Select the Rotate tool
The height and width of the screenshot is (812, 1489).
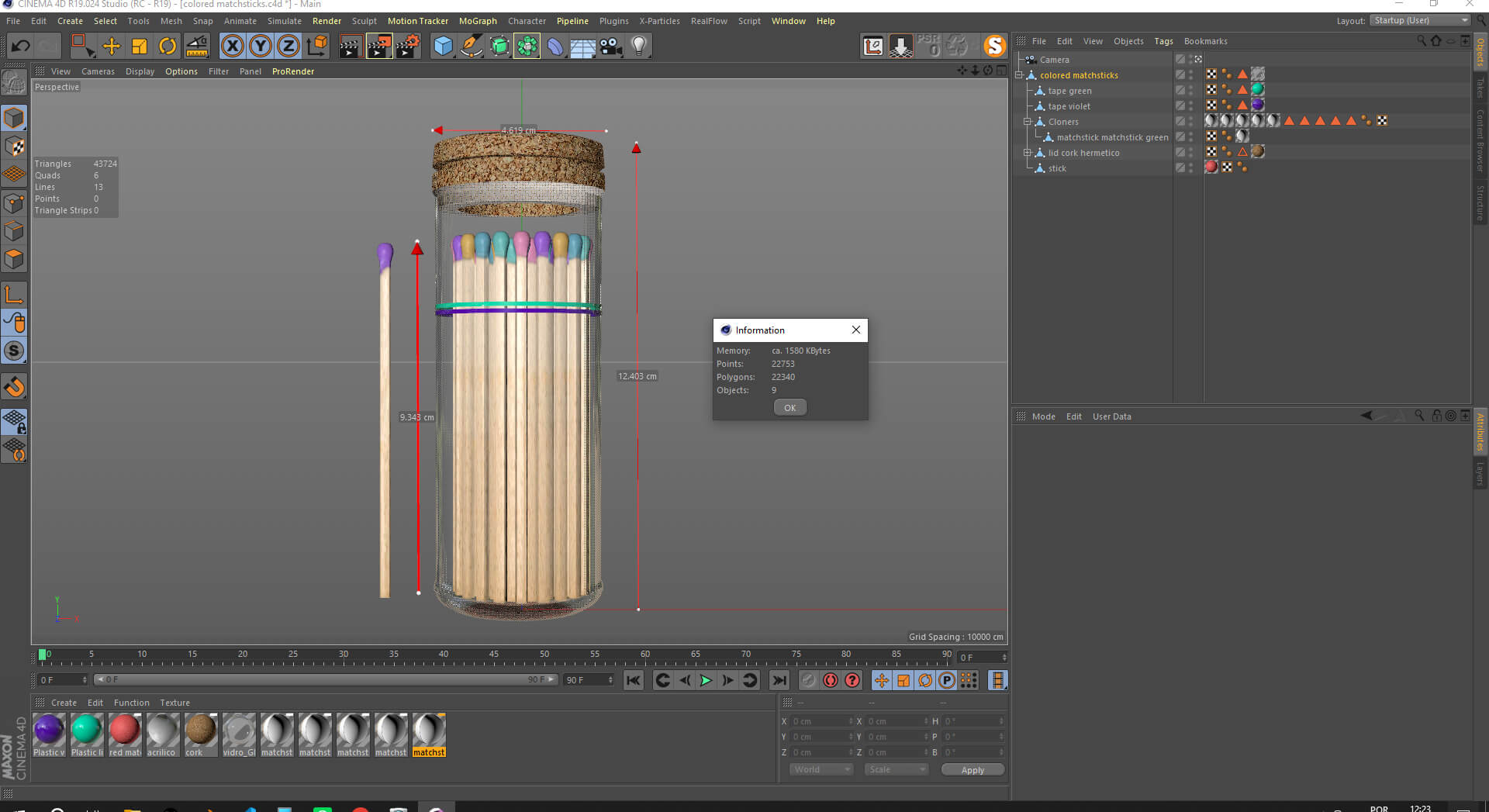pyautogui.click(x=168, y=47)
